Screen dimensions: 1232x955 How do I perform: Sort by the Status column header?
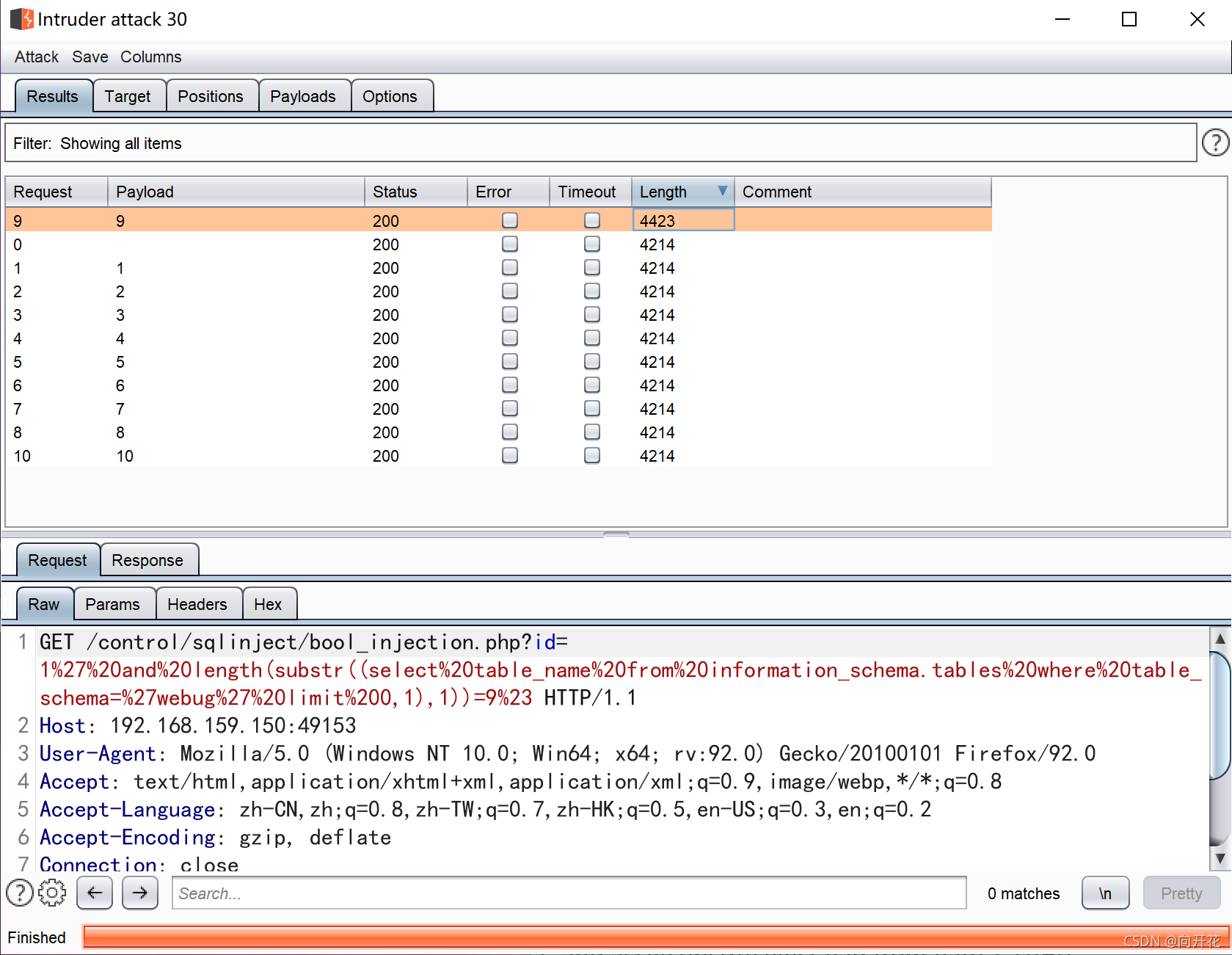click(x=416, y=192)
